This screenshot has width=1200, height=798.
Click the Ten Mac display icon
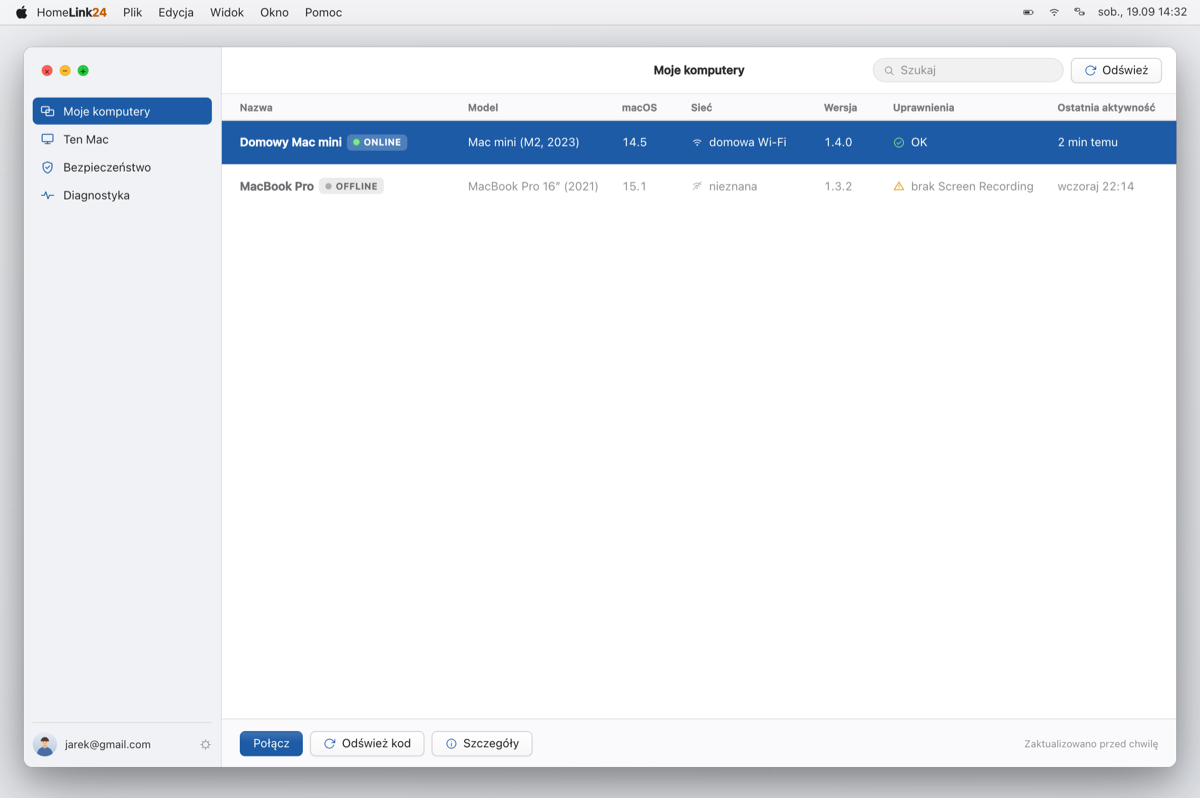(47, 139)
